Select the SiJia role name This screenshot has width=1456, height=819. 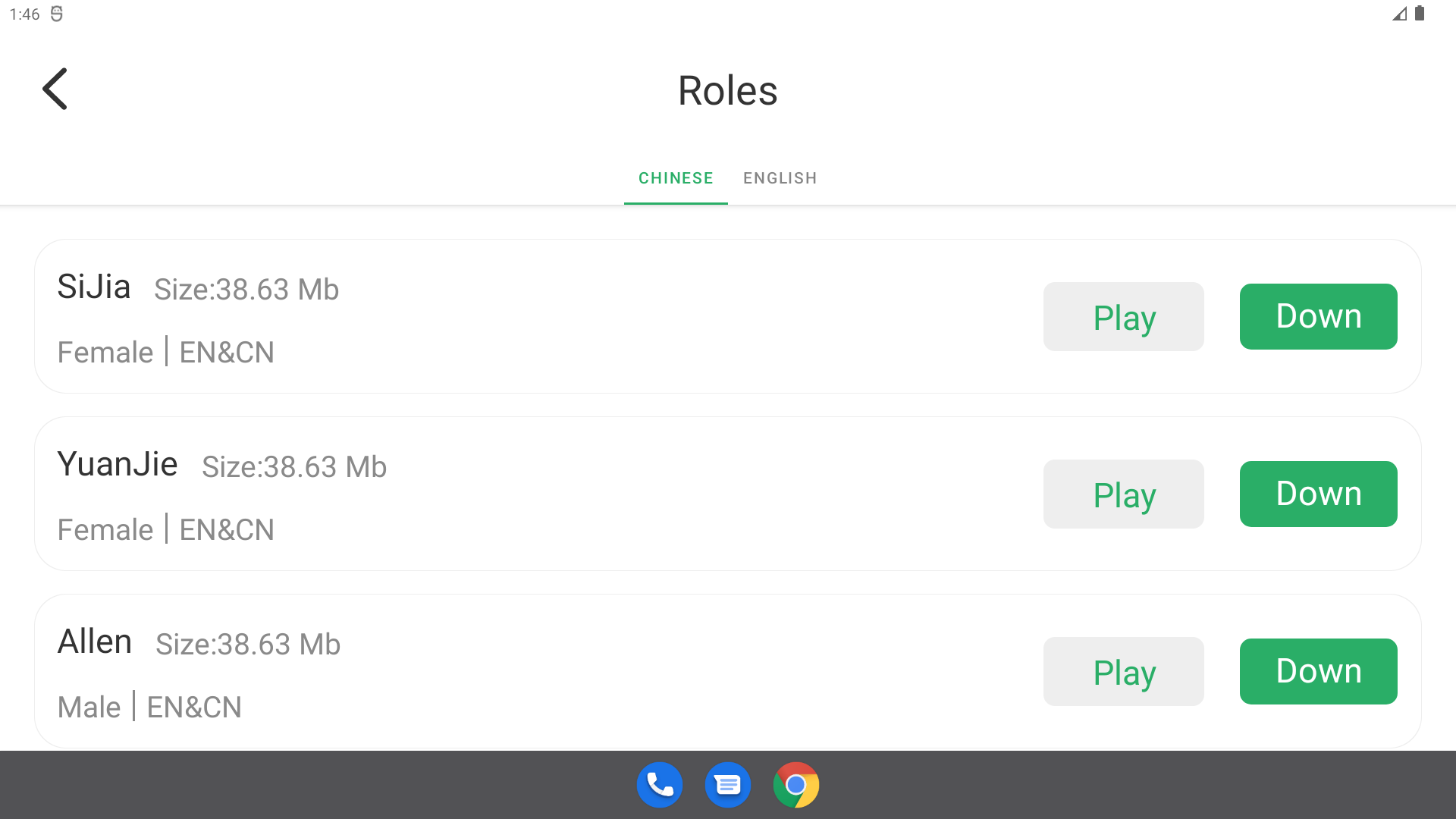pyautogui.click(x=94, y=287)
